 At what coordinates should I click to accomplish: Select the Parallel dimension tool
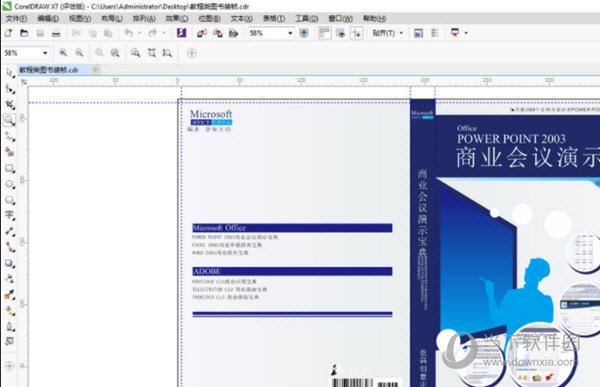click(x=10, y=231)
